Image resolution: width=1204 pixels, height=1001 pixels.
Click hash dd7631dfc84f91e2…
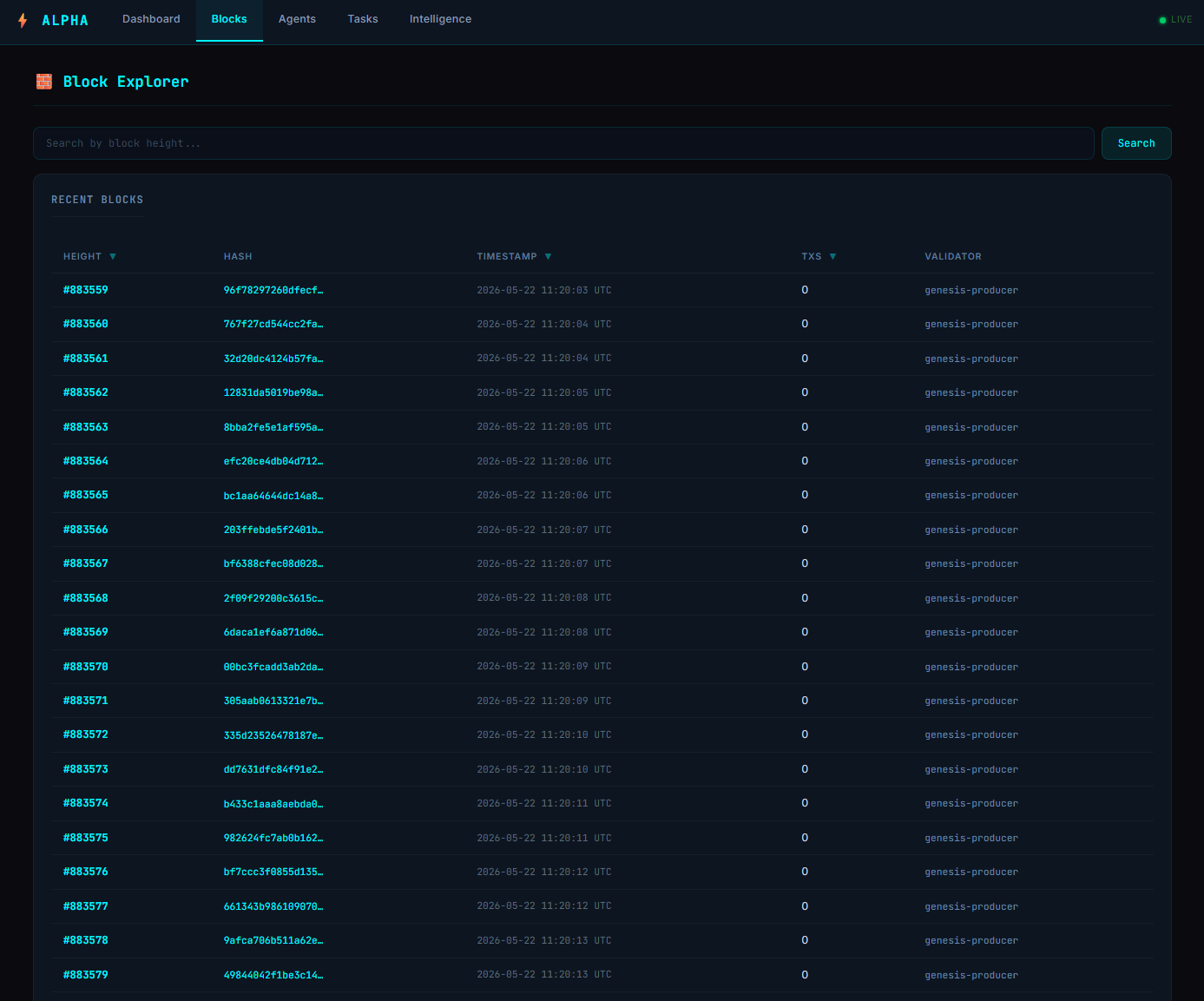[x=273, y=769]
